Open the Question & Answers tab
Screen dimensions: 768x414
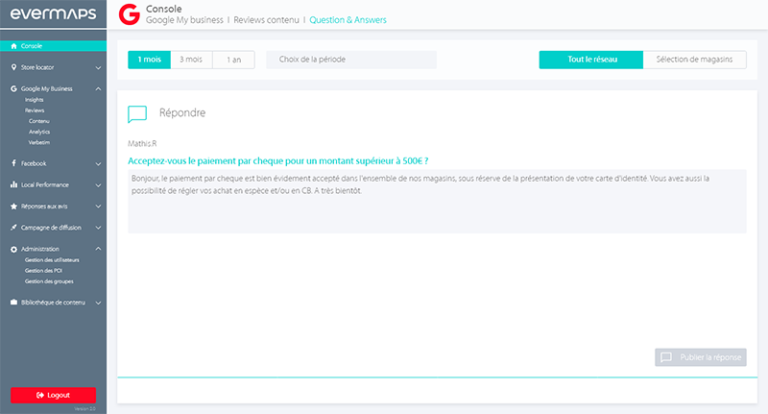point(348,20)
